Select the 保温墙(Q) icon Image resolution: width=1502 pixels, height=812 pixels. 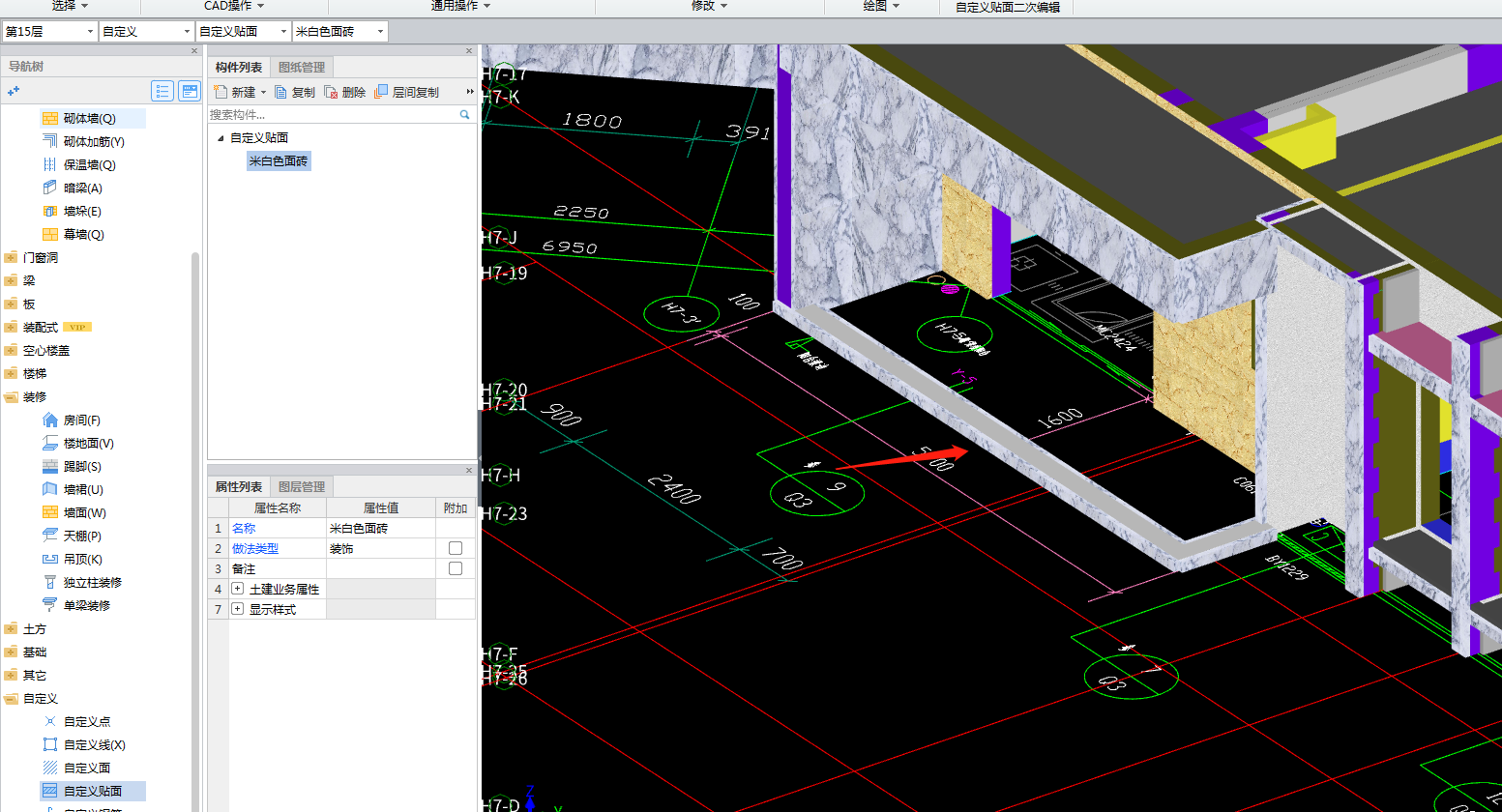tap(50, 164)
